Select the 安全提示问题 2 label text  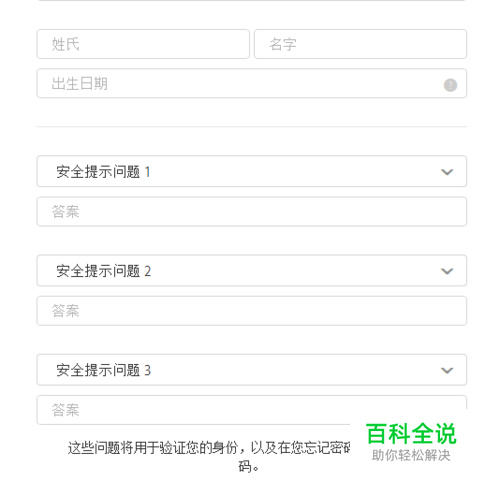tap(103, 271)
